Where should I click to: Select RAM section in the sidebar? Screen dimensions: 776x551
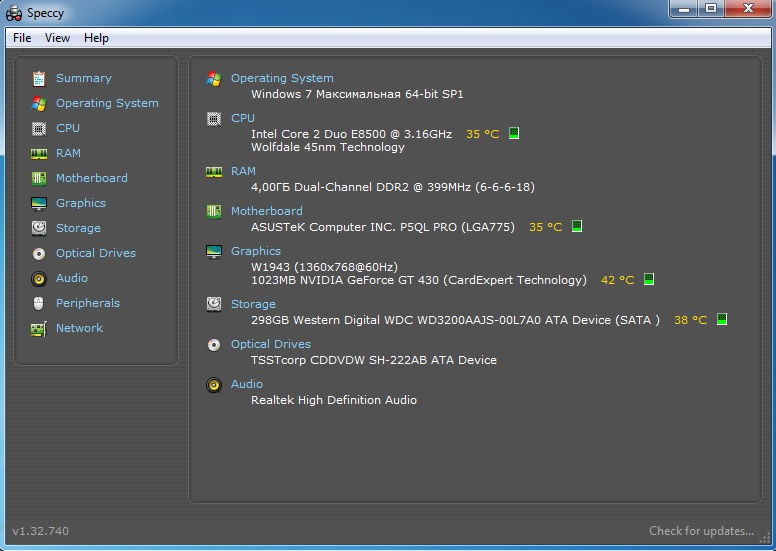coord(68,153)
